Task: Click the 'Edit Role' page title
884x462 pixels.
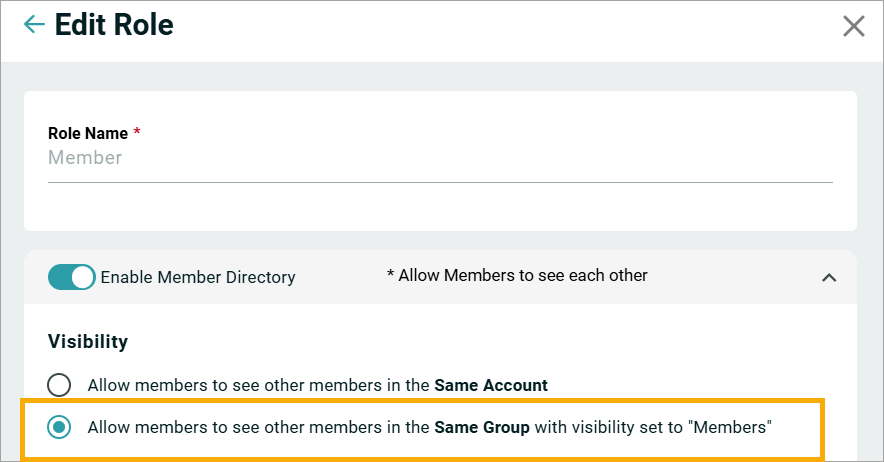Action: point(114,25)
